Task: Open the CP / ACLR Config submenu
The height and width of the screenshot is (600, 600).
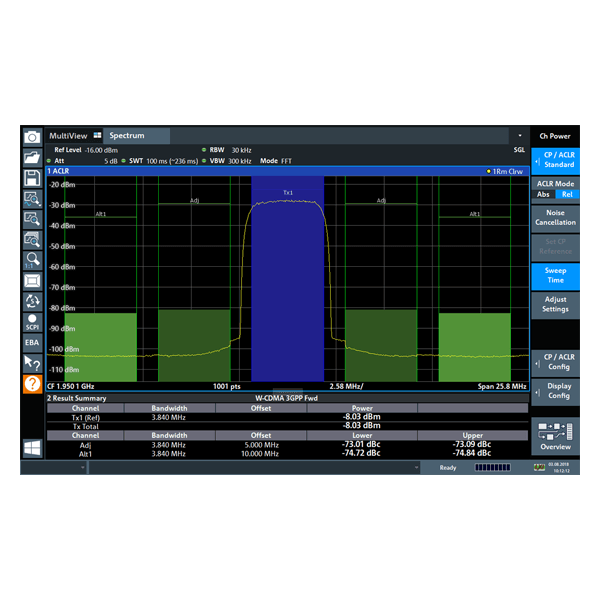Action: click(x=555, y=362)
